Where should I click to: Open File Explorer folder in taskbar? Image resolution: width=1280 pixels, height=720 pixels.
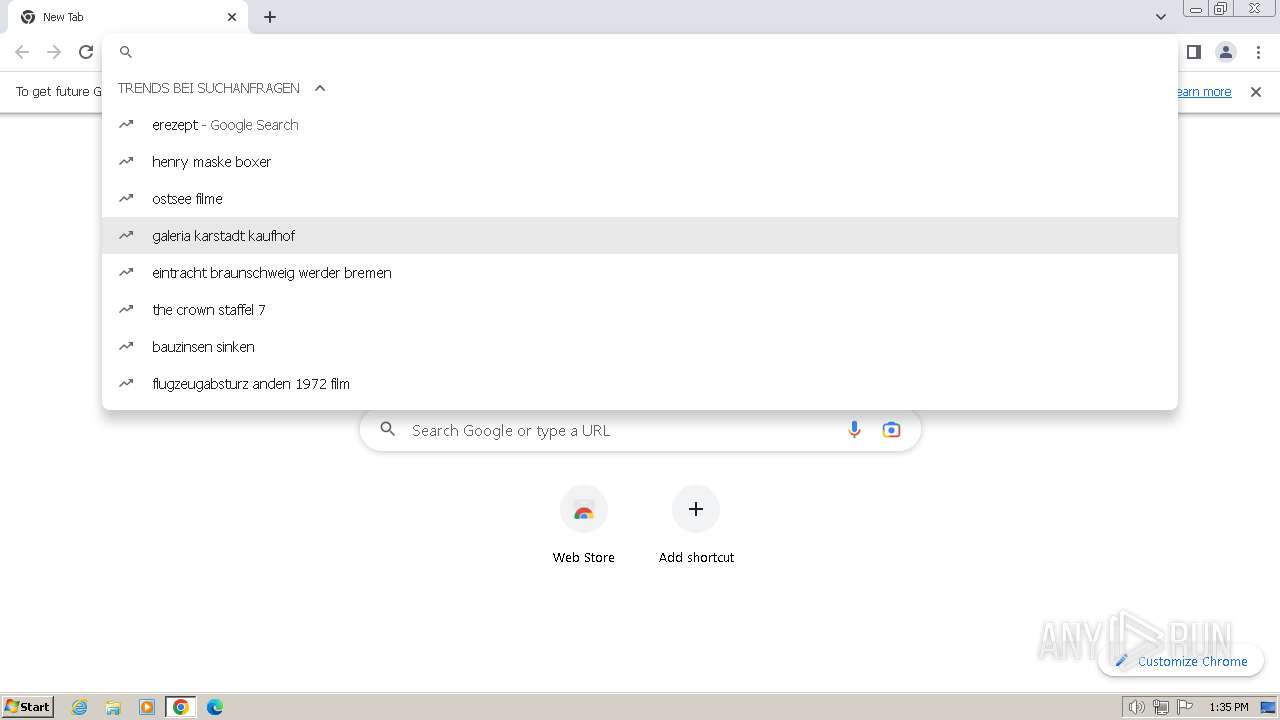(x=113, y=707)
